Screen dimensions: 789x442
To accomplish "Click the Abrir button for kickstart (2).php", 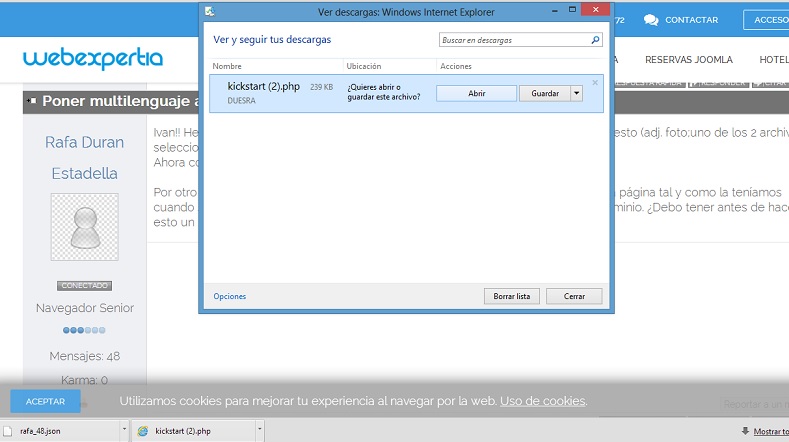I will pyautogui.click(x=476, y=93).
